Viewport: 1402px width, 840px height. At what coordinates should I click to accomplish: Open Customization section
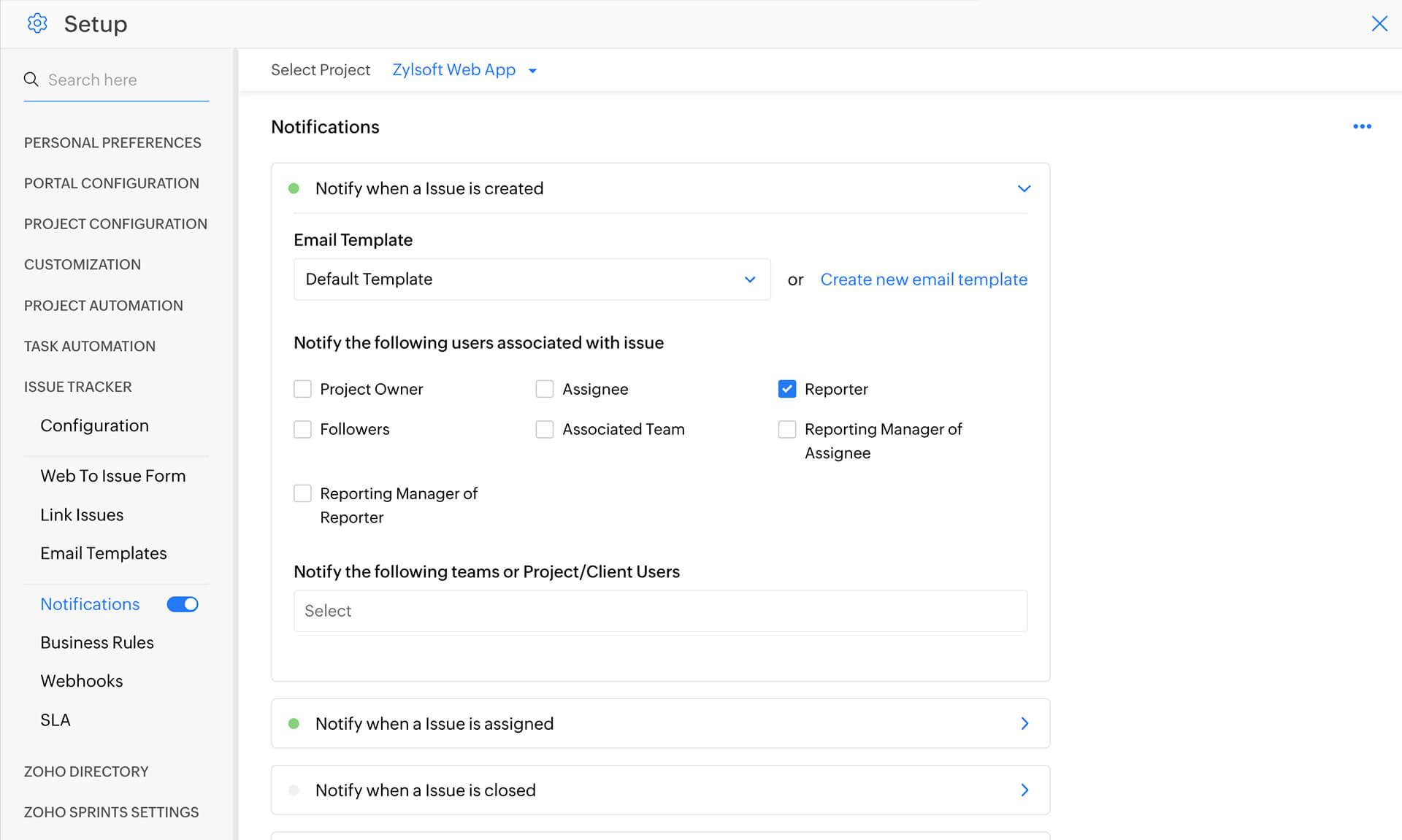pyautogui.click(x=83, y=264)
